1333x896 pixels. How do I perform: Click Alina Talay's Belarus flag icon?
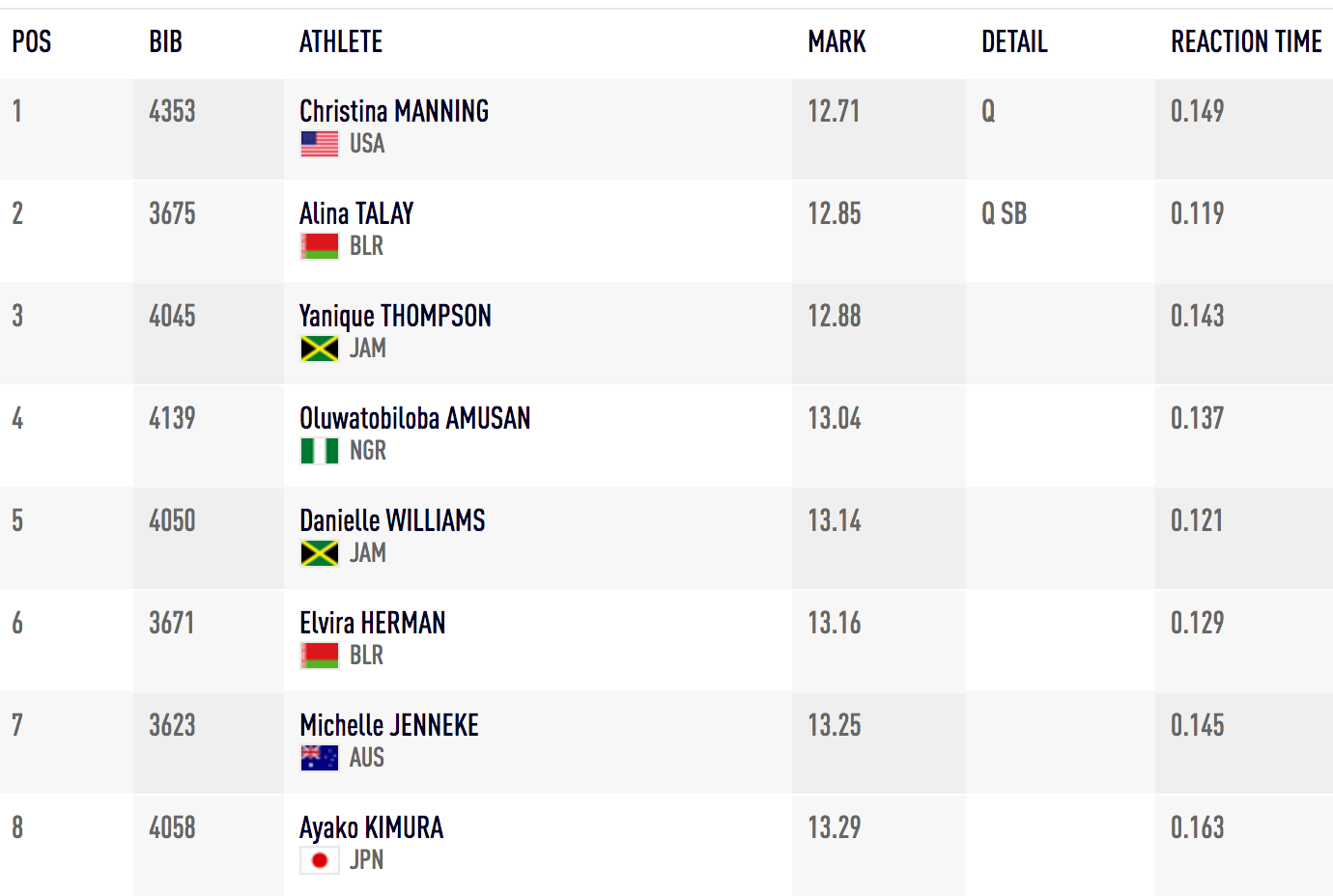(320, 246)
